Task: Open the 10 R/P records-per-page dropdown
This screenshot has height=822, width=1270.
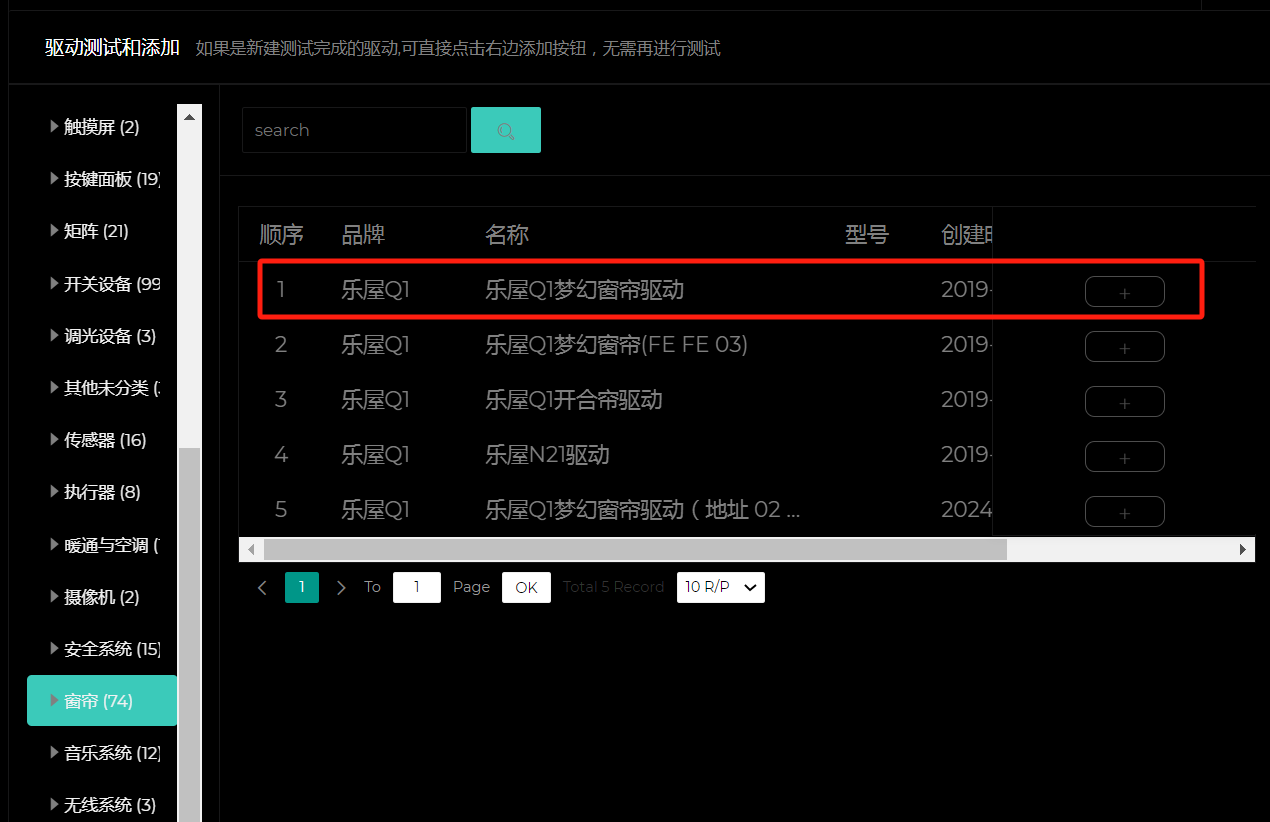Action: pyautogui.click(x=721, y=587)
